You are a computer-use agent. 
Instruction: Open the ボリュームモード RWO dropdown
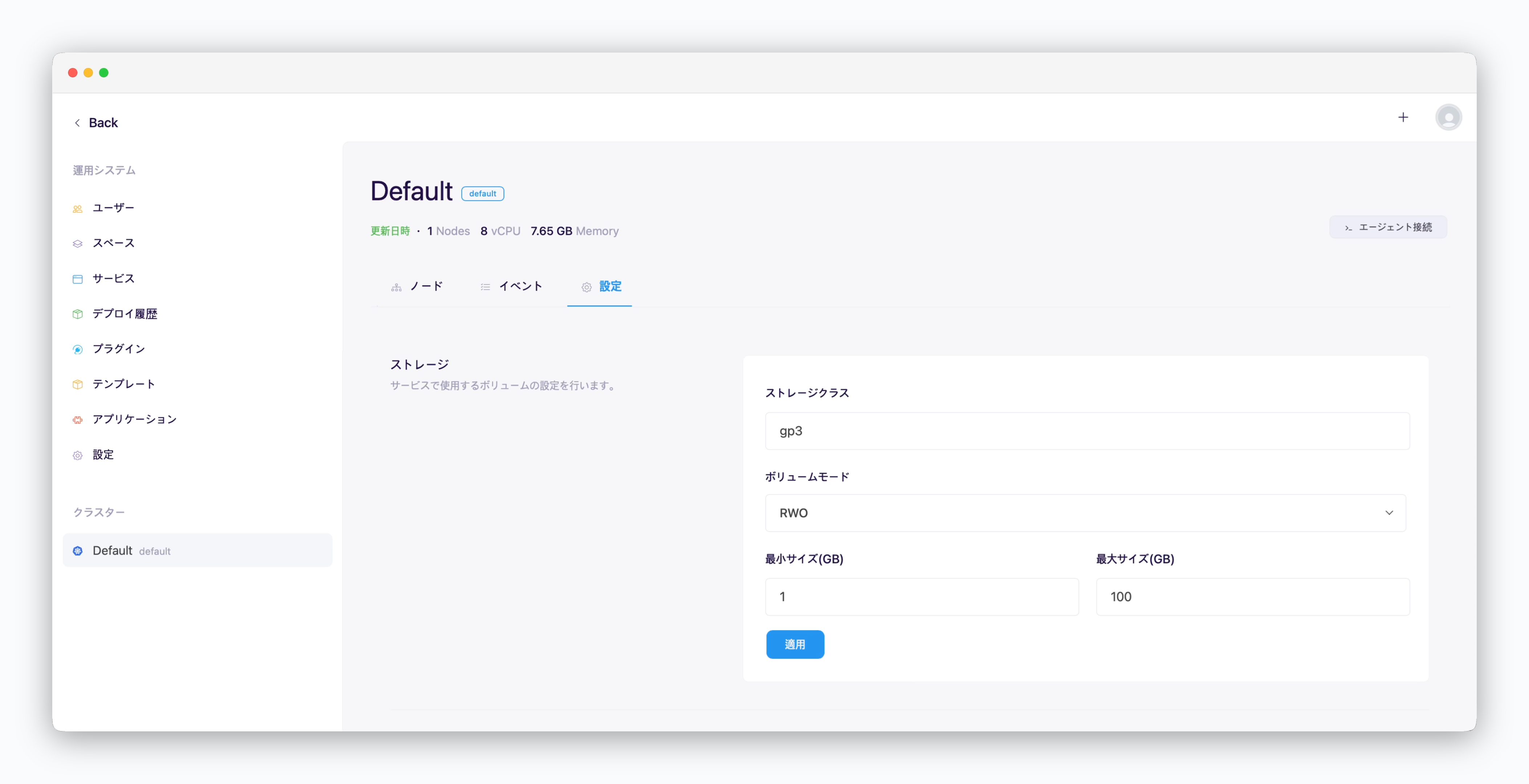coord(1085,513)
